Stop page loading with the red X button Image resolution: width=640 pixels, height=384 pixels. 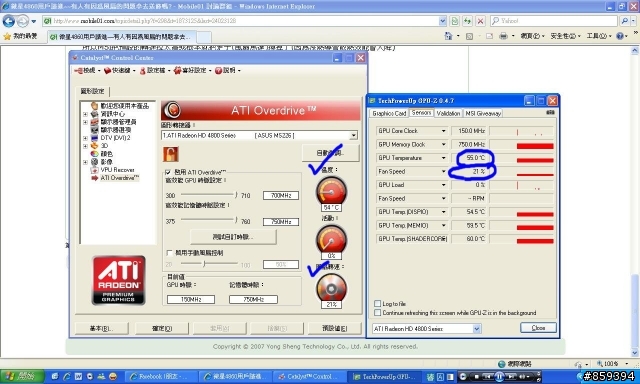pos(480,21)
